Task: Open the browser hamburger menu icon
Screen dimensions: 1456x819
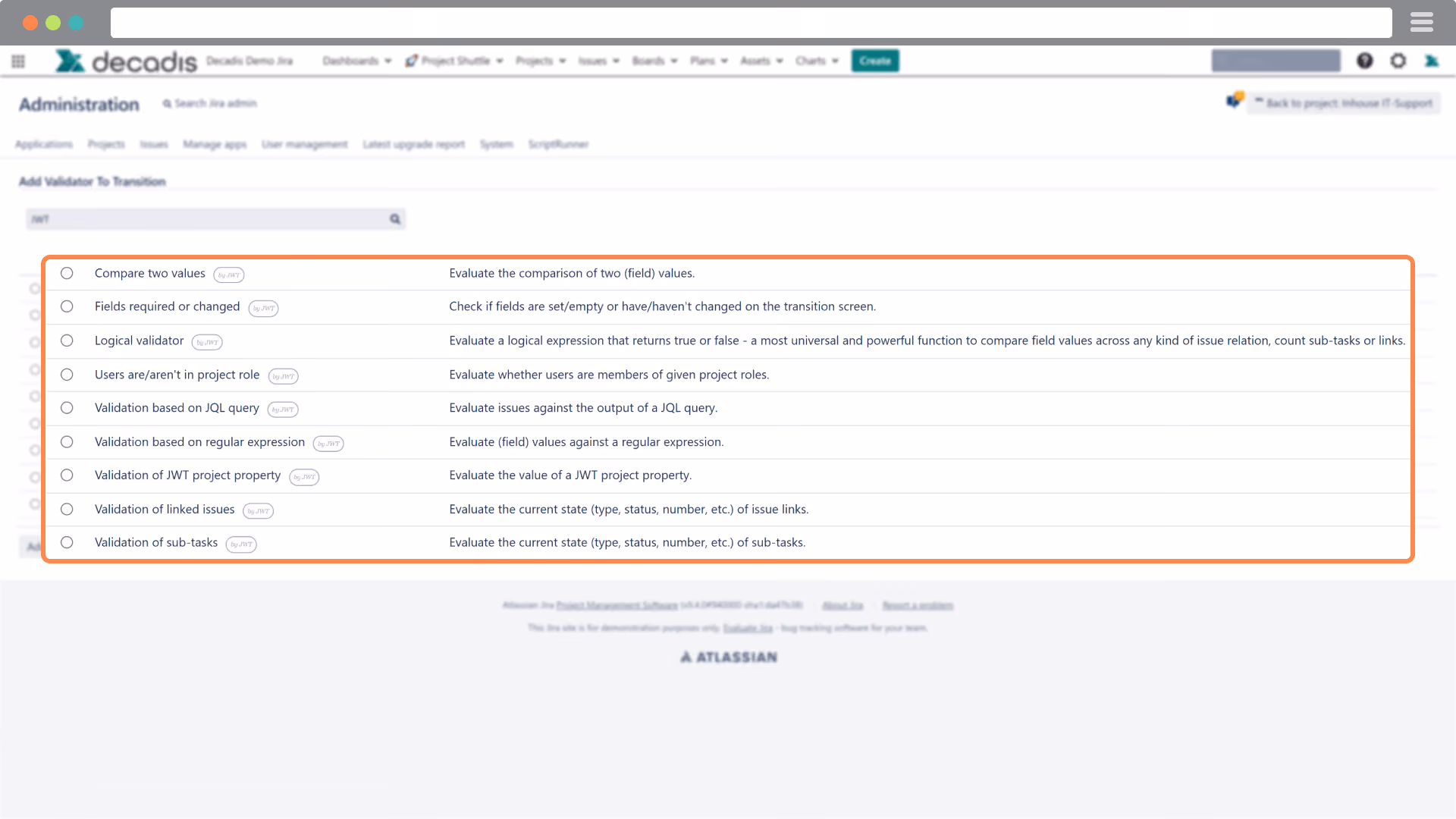Action: (1422, 23)
